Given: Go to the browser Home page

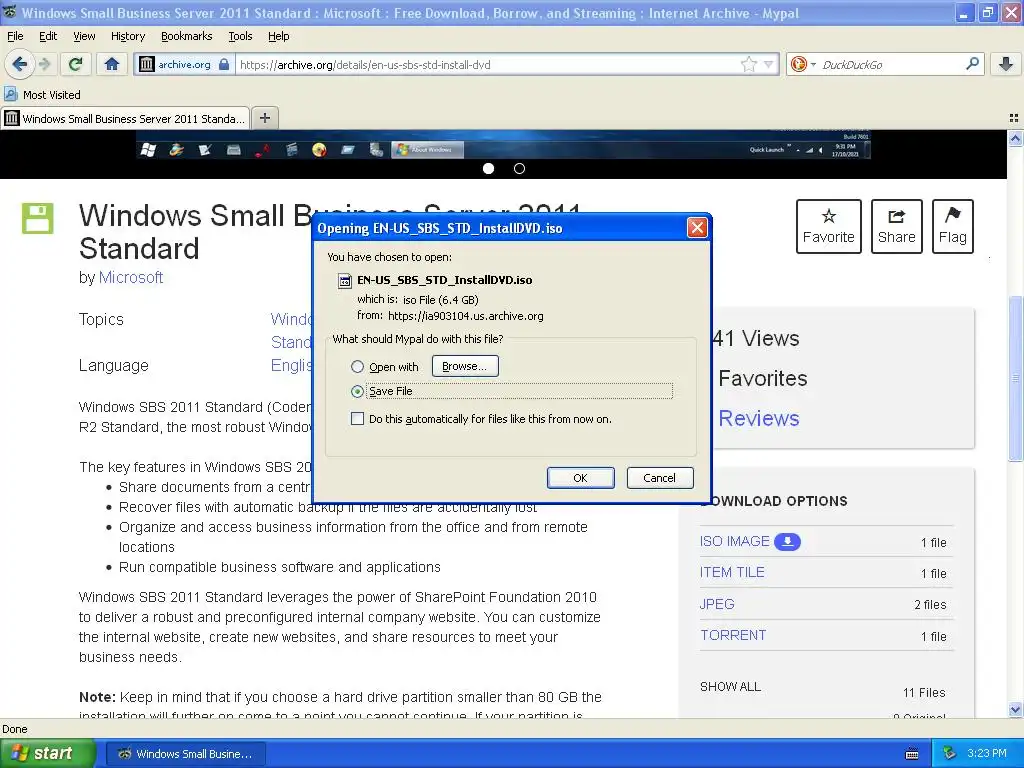Looking at the screenshot, I should 112,64.
